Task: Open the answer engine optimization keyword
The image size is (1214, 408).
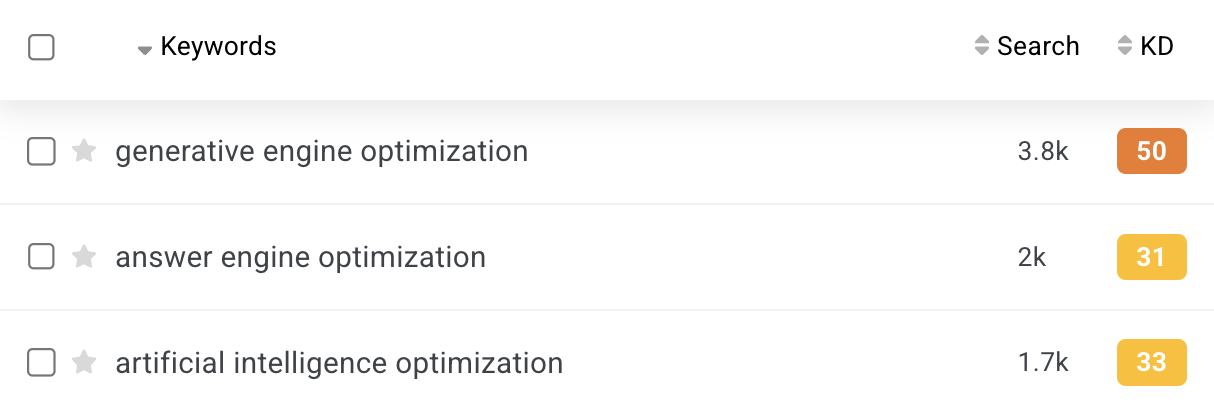Action: 301,257
